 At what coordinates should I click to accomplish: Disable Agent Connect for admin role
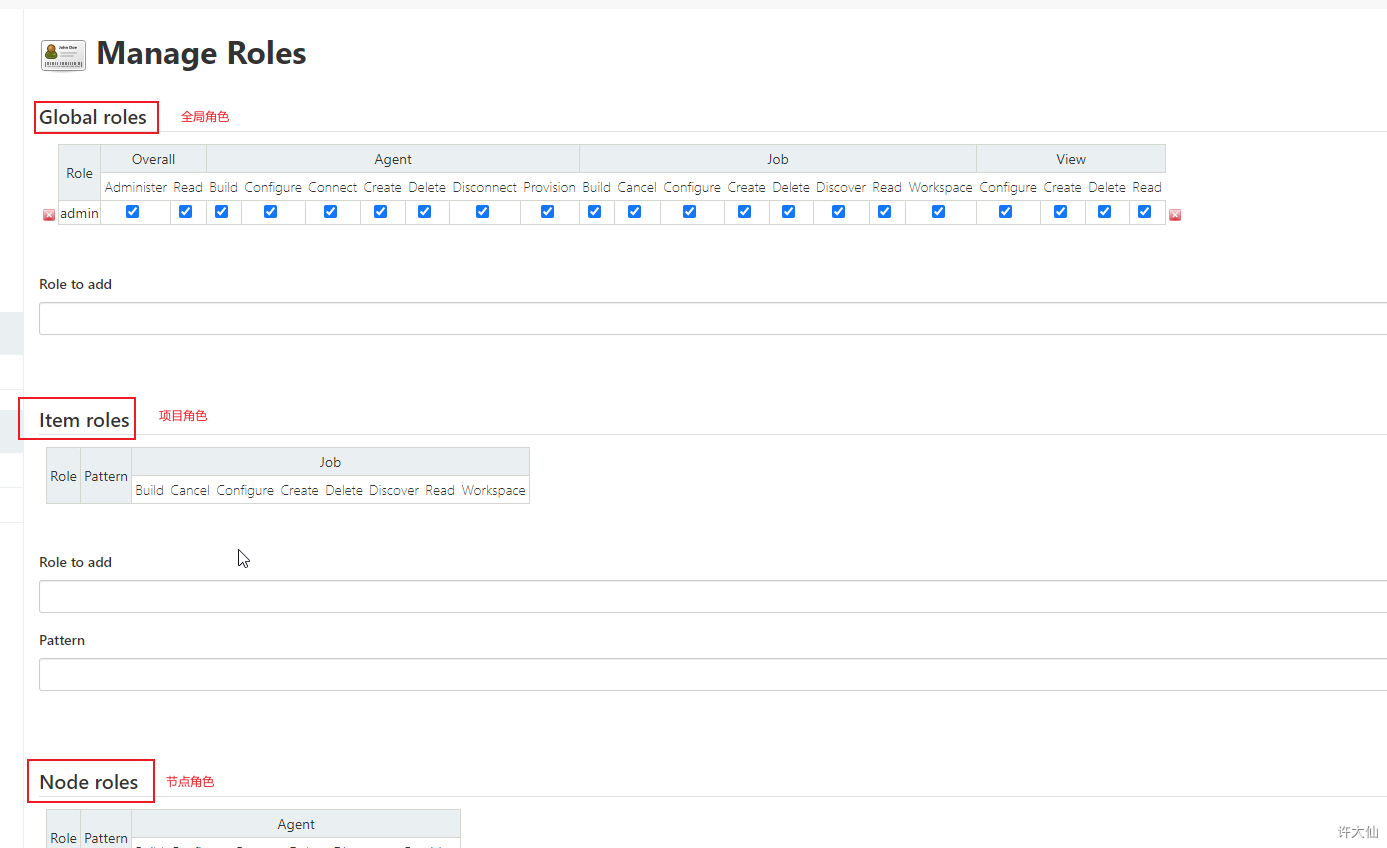[x=331, y=212]
